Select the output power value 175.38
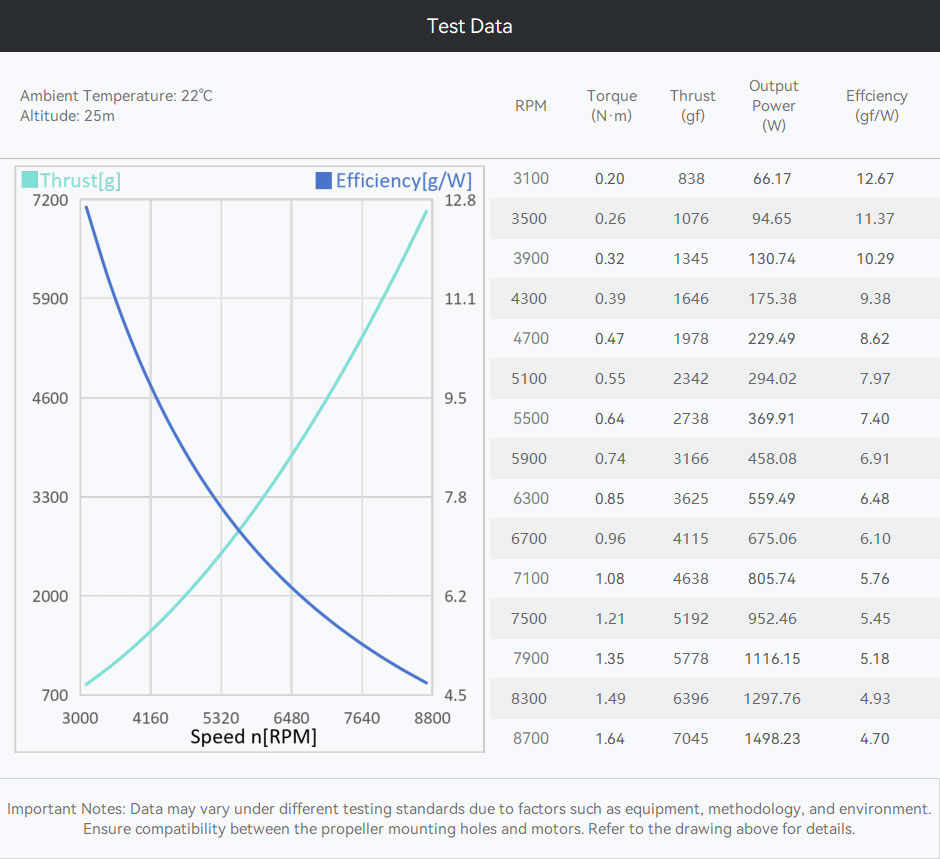Image resolution: width=940 pixels, height=859 pixels. pos(772,299)
